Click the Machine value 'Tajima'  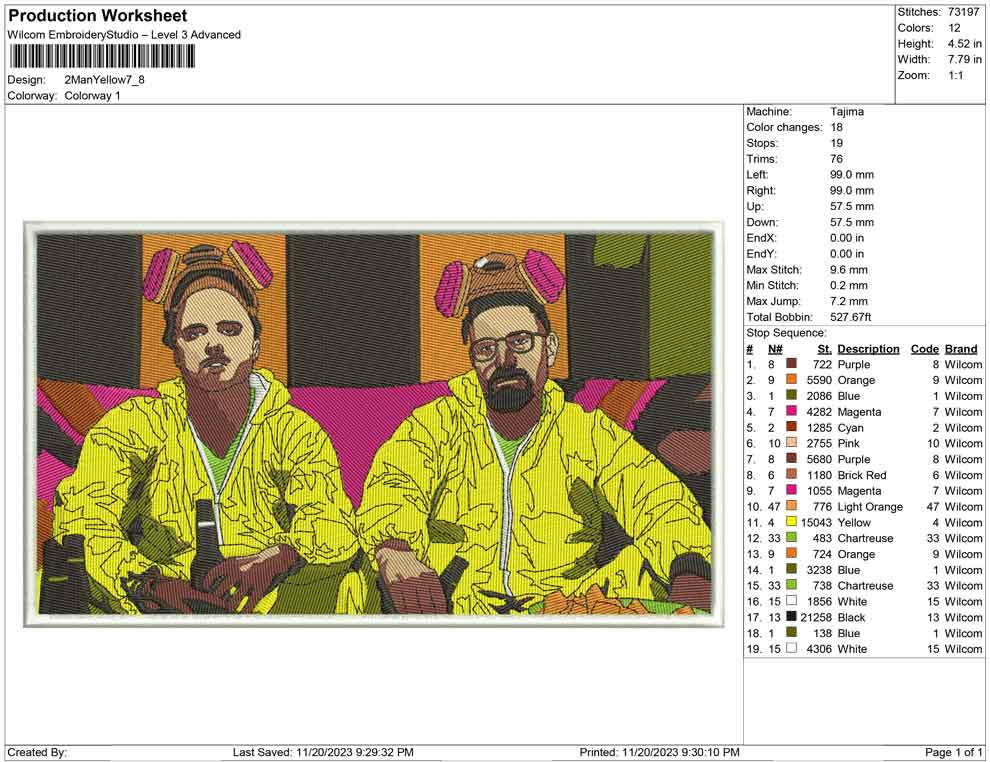847,112
